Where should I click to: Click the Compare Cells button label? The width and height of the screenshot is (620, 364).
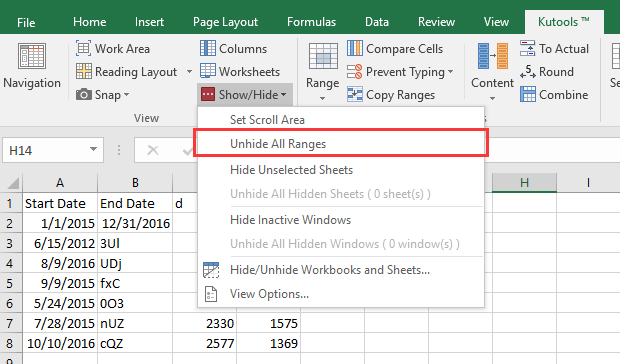point(405,49)
